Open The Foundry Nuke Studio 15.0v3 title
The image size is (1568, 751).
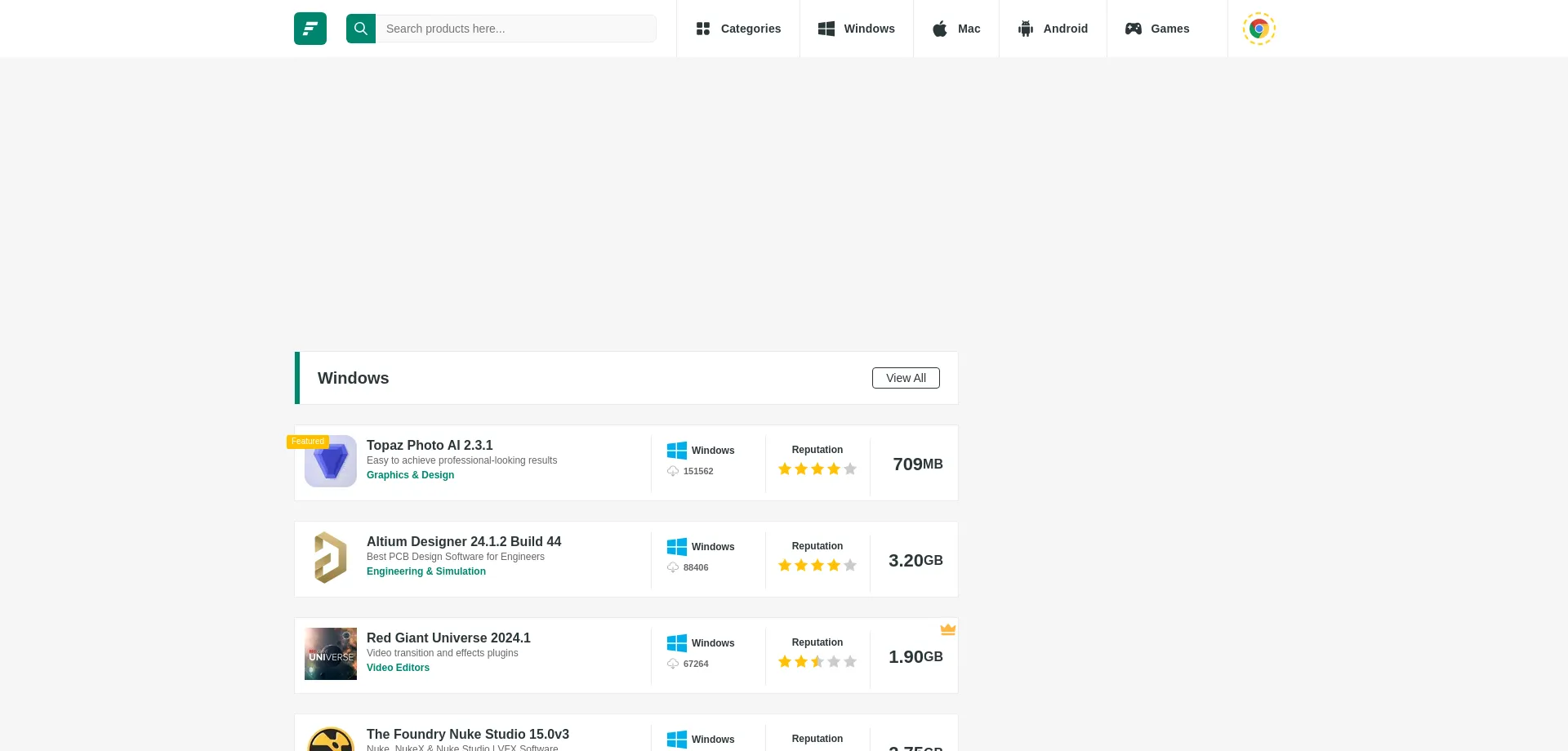468,734
